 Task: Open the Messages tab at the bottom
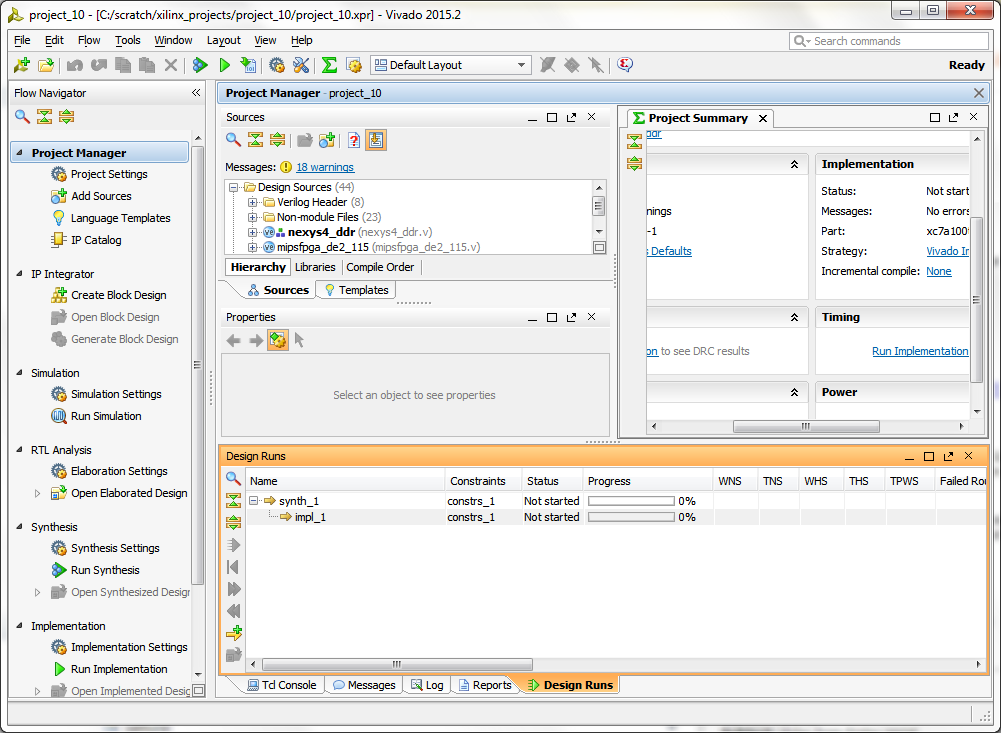click(x=364, y=684)
